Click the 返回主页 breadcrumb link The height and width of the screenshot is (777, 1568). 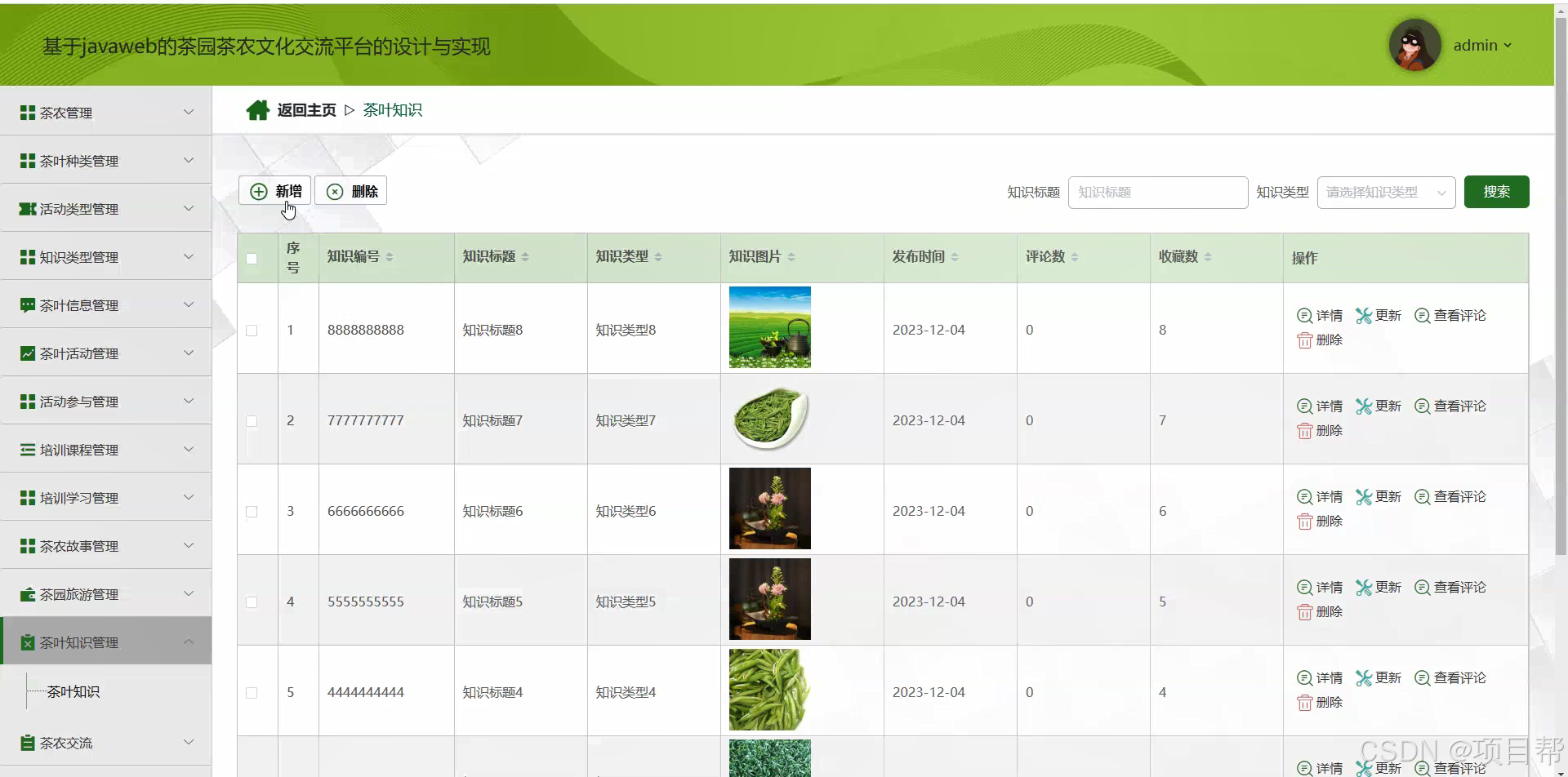[306, 110]
